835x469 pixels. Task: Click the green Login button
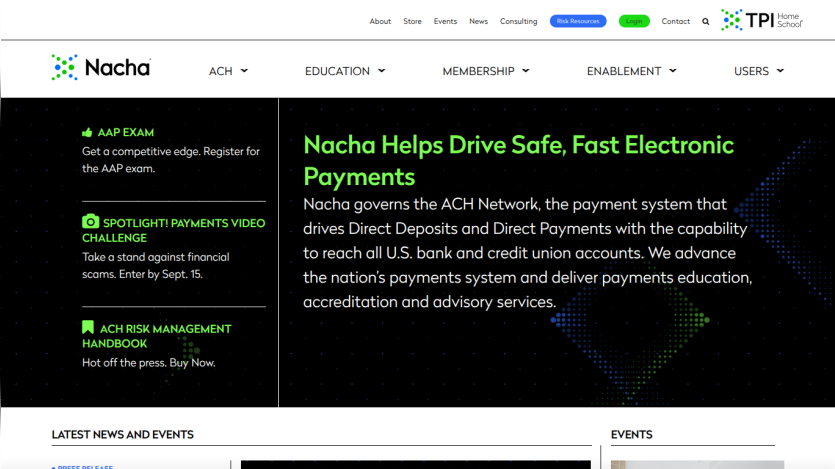tap(634, 21)
